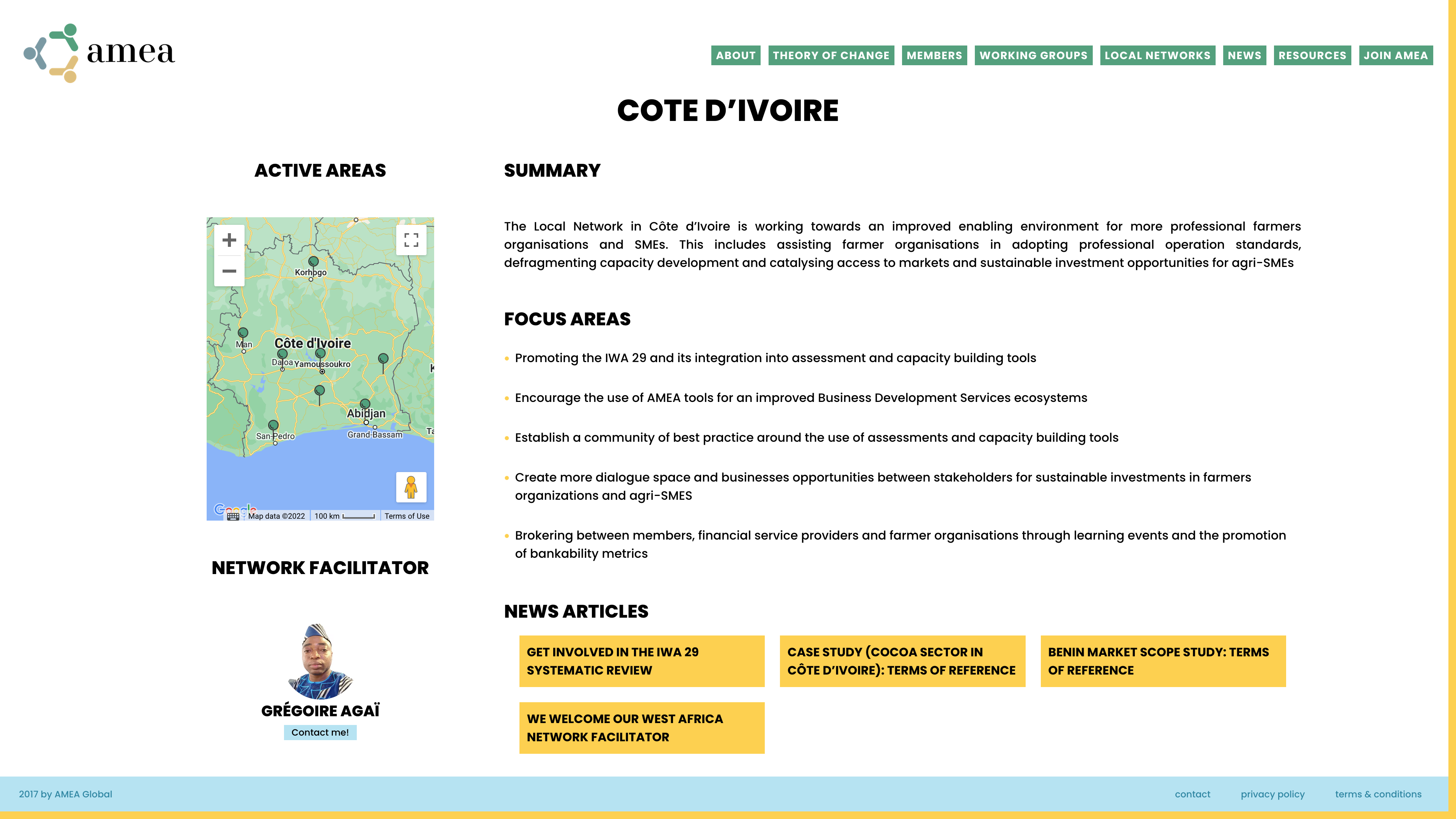Toggle fullscreen map view
1456x819 pixels.
411,240
